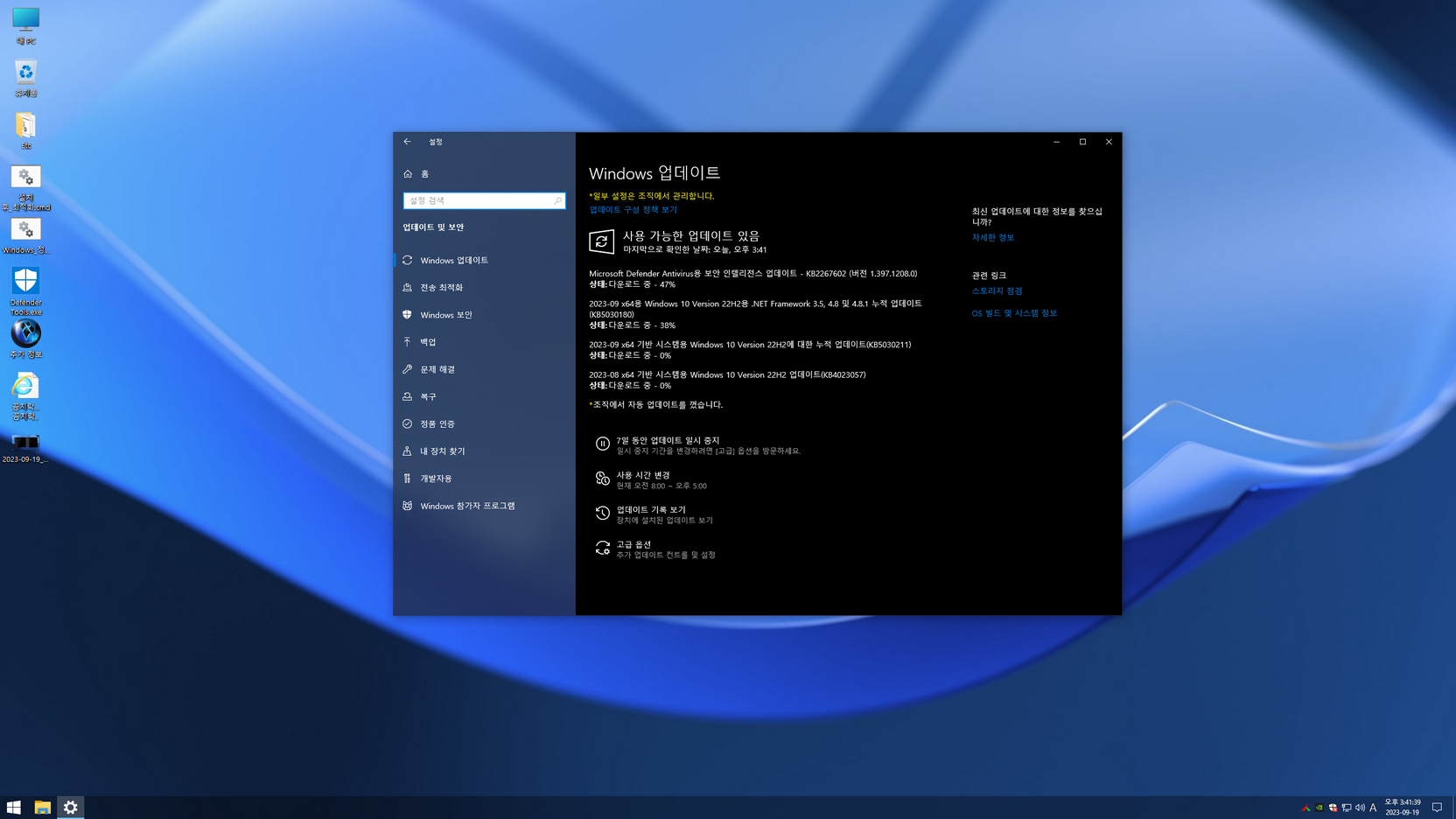Click the gear-refresh icon for '고급 옵션'

click(x=602, y=548)
